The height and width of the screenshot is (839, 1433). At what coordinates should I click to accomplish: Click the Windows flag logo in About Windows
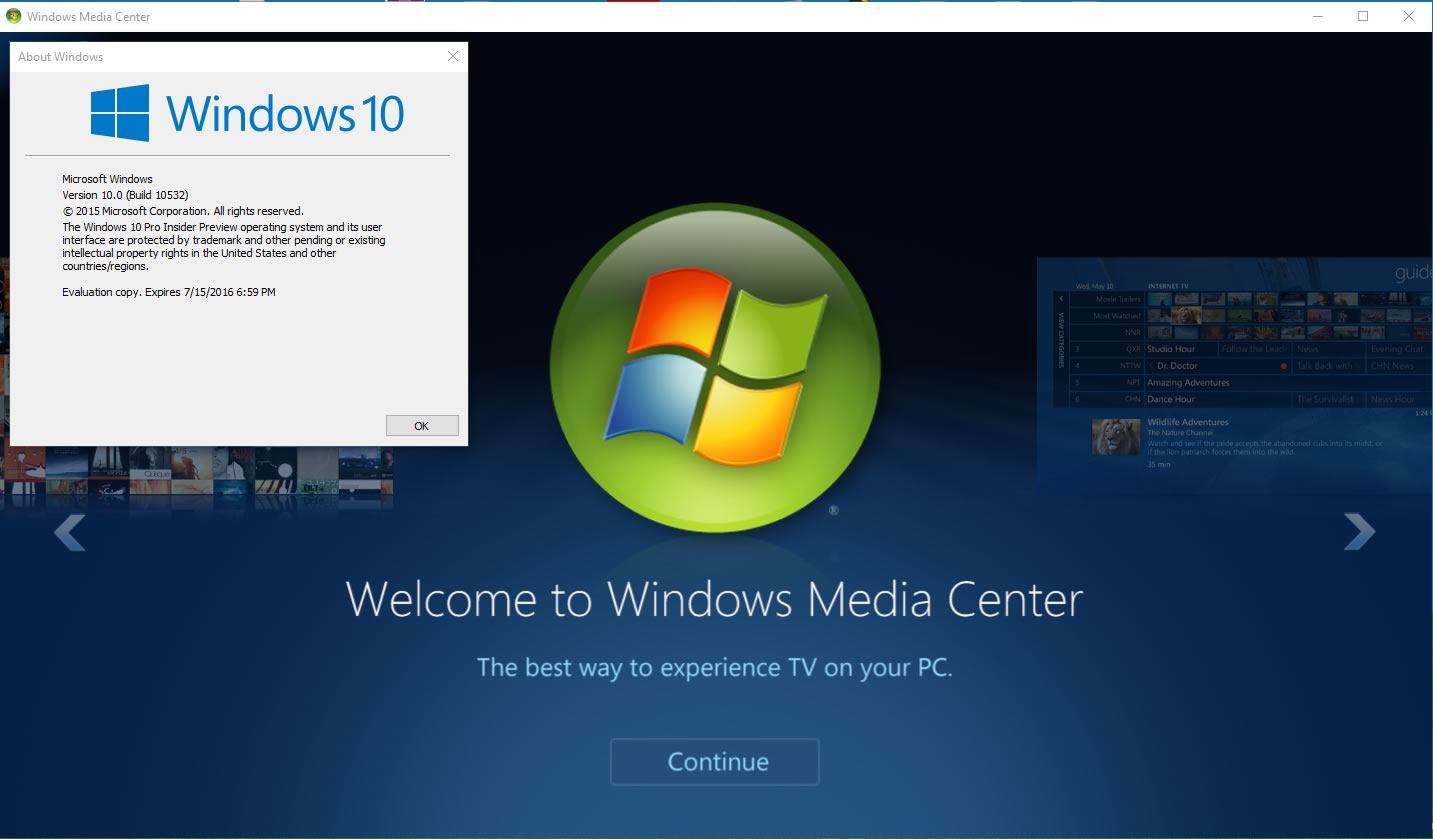click(120, 113)
